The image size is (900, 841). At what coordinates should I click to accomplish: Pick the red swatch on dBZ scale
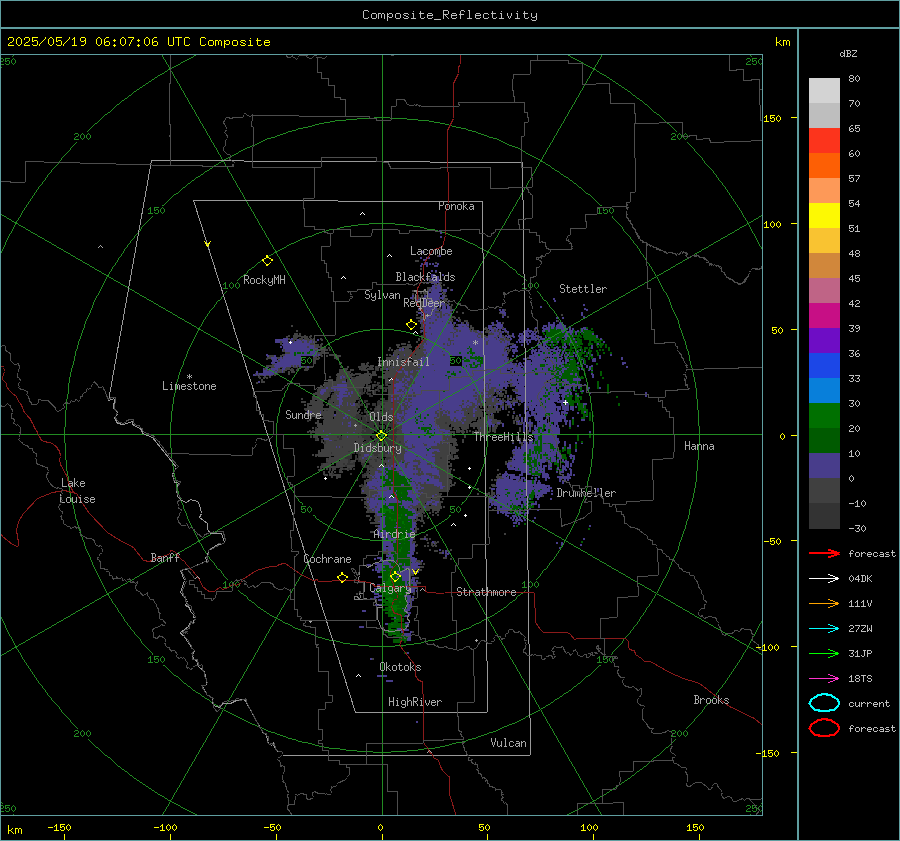pos(824,141)
